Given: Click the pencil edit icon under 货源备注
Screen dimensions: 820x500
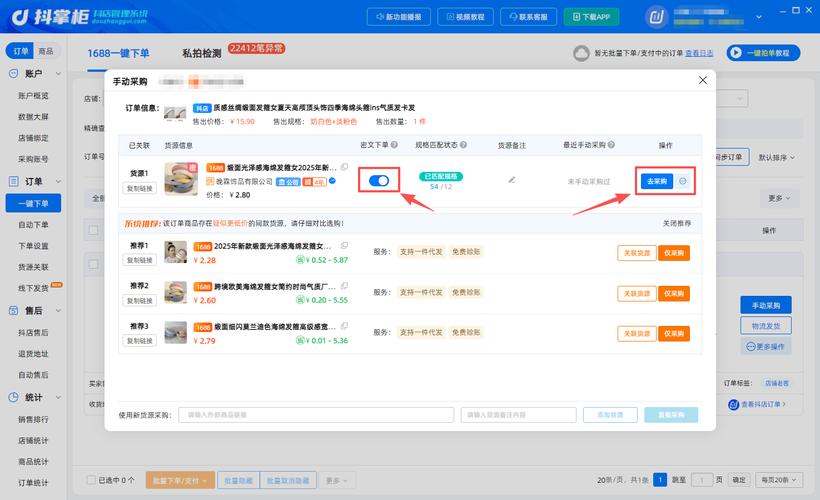Looking at the screenshot, I should (511, 180).
